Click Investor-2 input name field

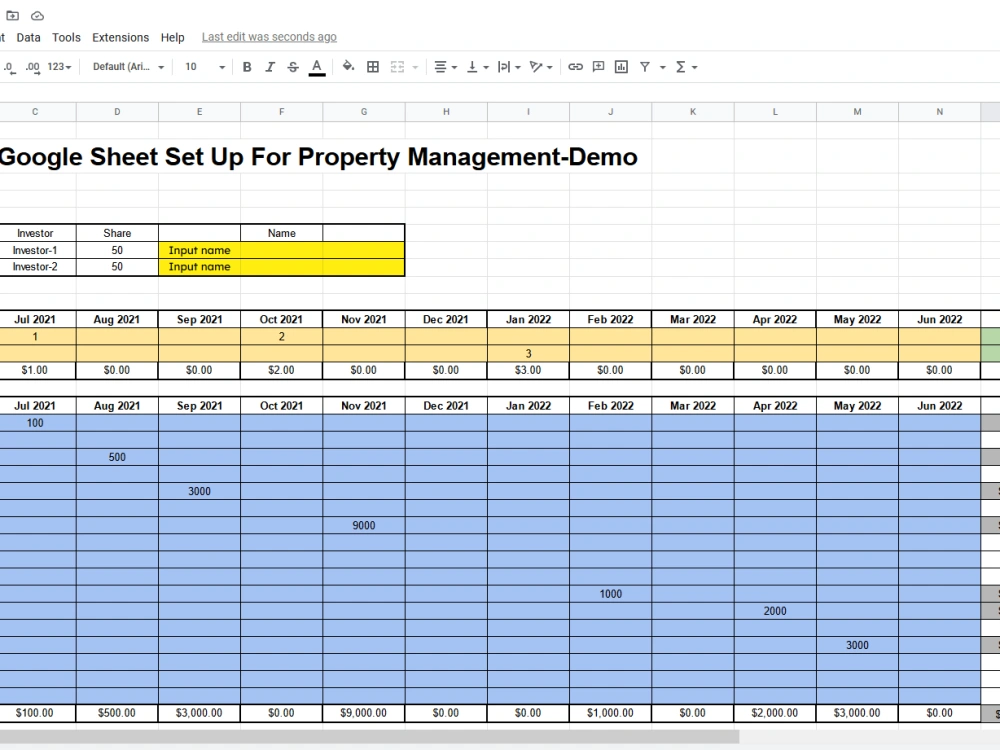click(281, 267)
